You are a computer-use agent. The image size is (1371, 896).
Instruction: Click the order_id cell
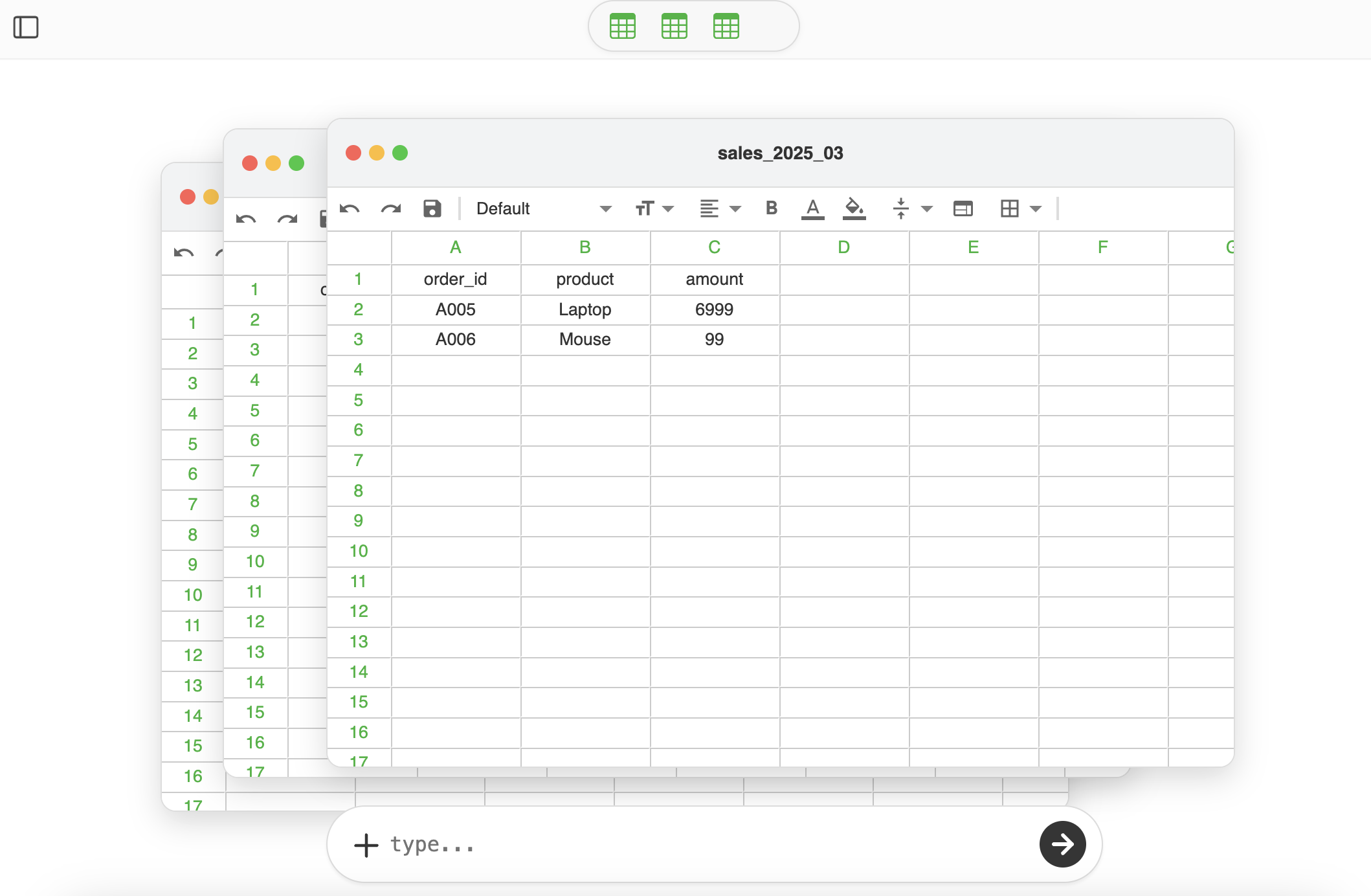click(x=456, y=279)
